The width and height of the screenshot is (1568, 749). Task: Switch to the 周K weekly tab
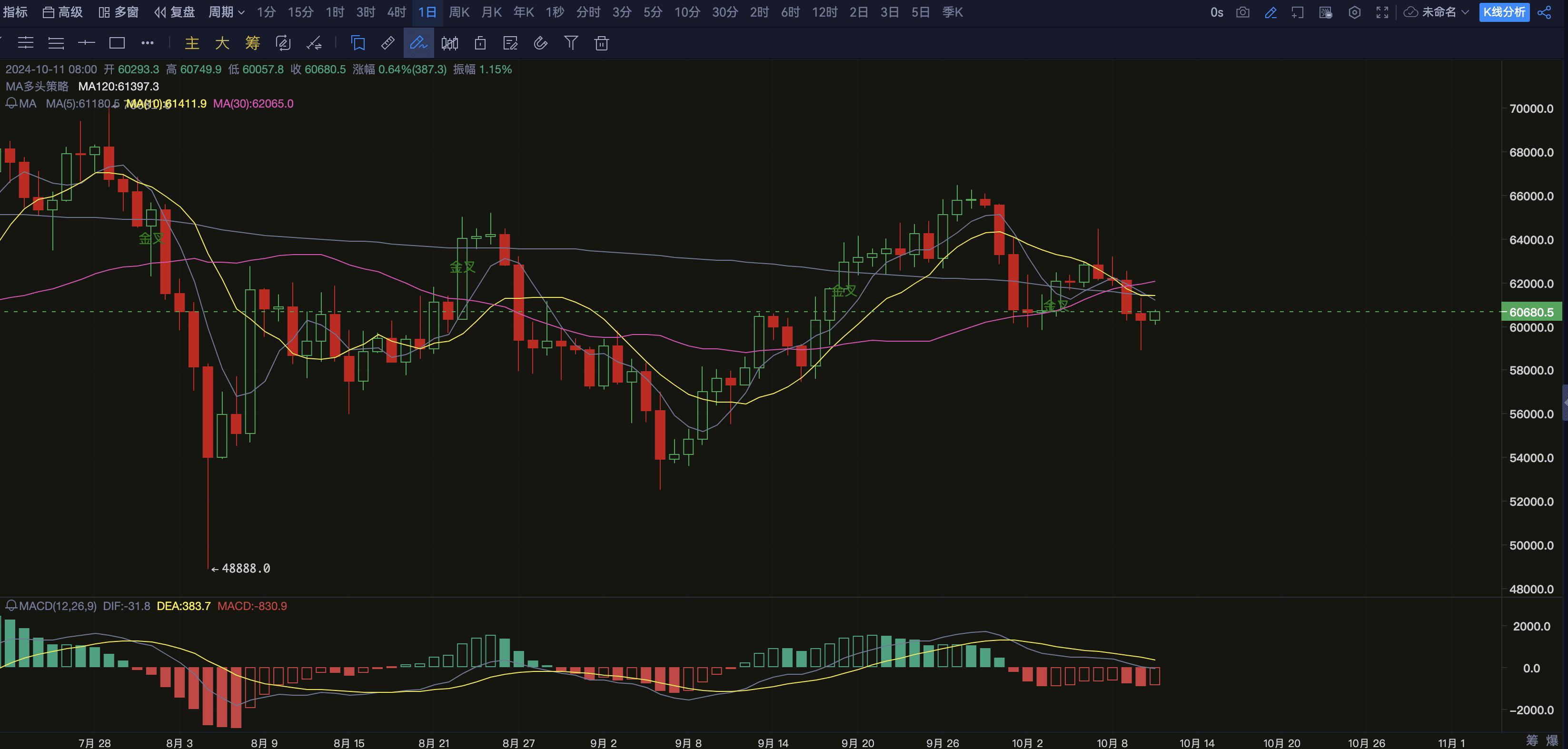tap(459, 12)
